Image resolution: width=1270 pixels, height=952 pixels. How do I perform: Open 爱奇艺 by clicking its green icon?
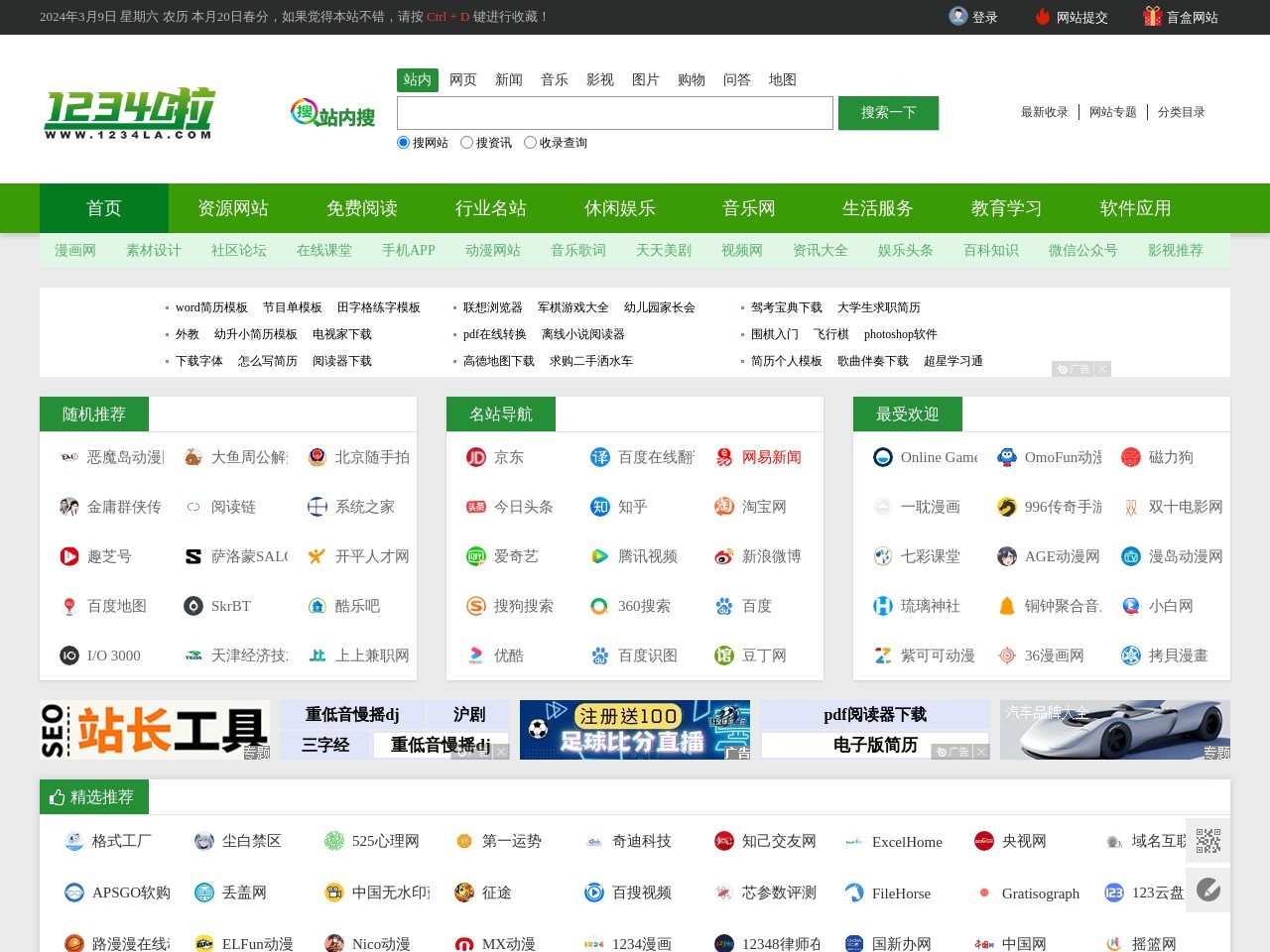[475, 556]
